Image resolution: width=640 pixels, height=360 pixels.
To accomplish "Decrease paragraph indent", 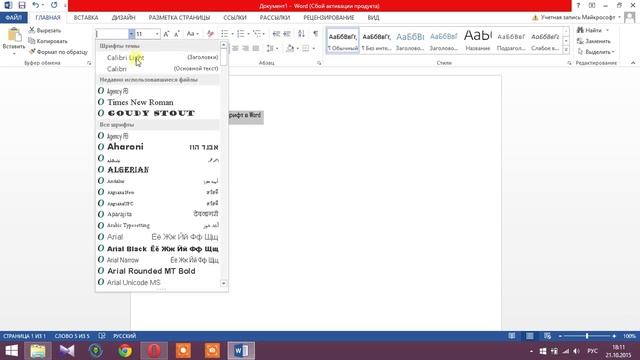I will 276,34.
